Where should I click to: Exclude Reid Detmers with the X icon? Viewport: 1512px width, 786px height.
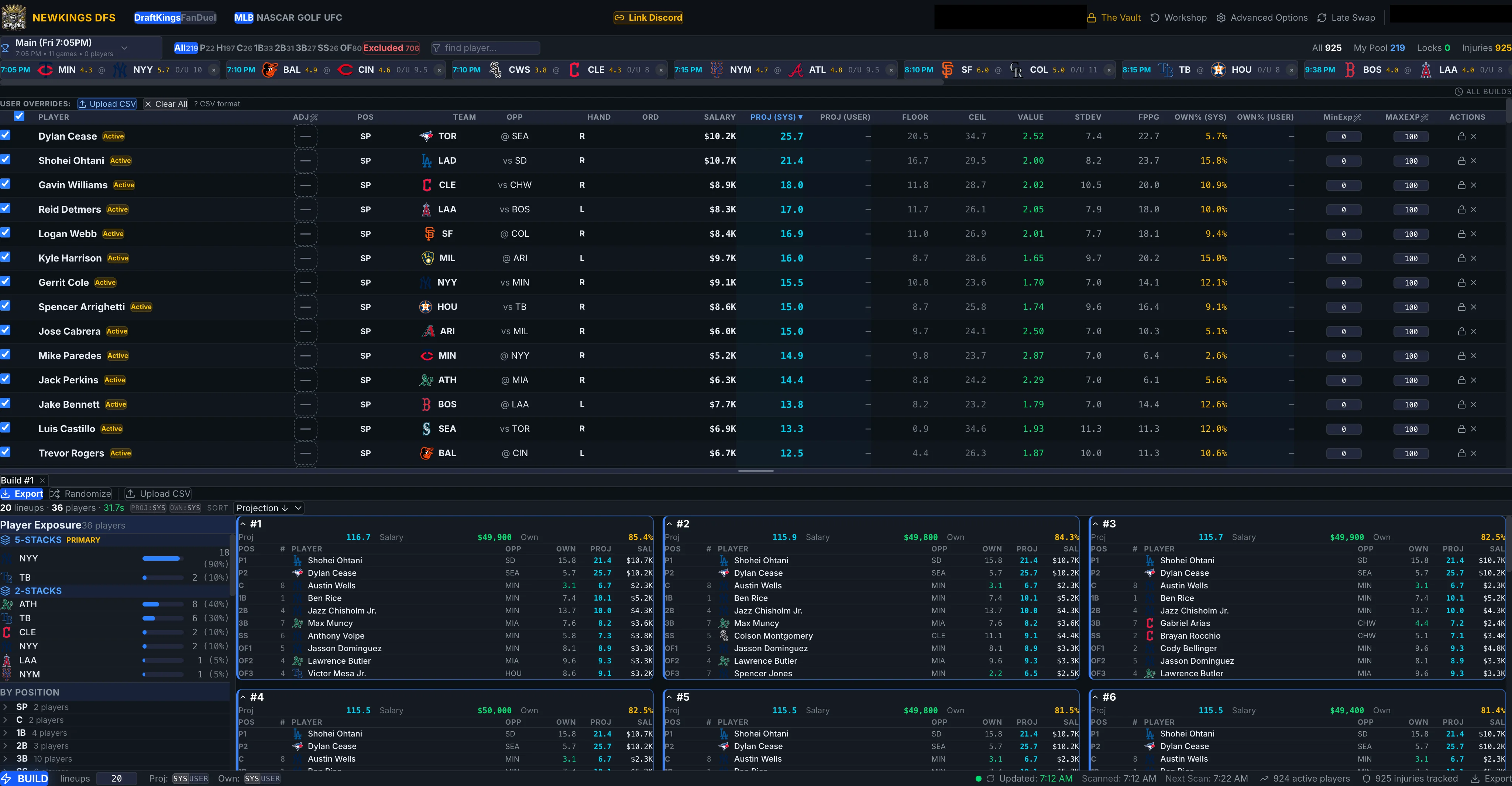(1473, 210)
